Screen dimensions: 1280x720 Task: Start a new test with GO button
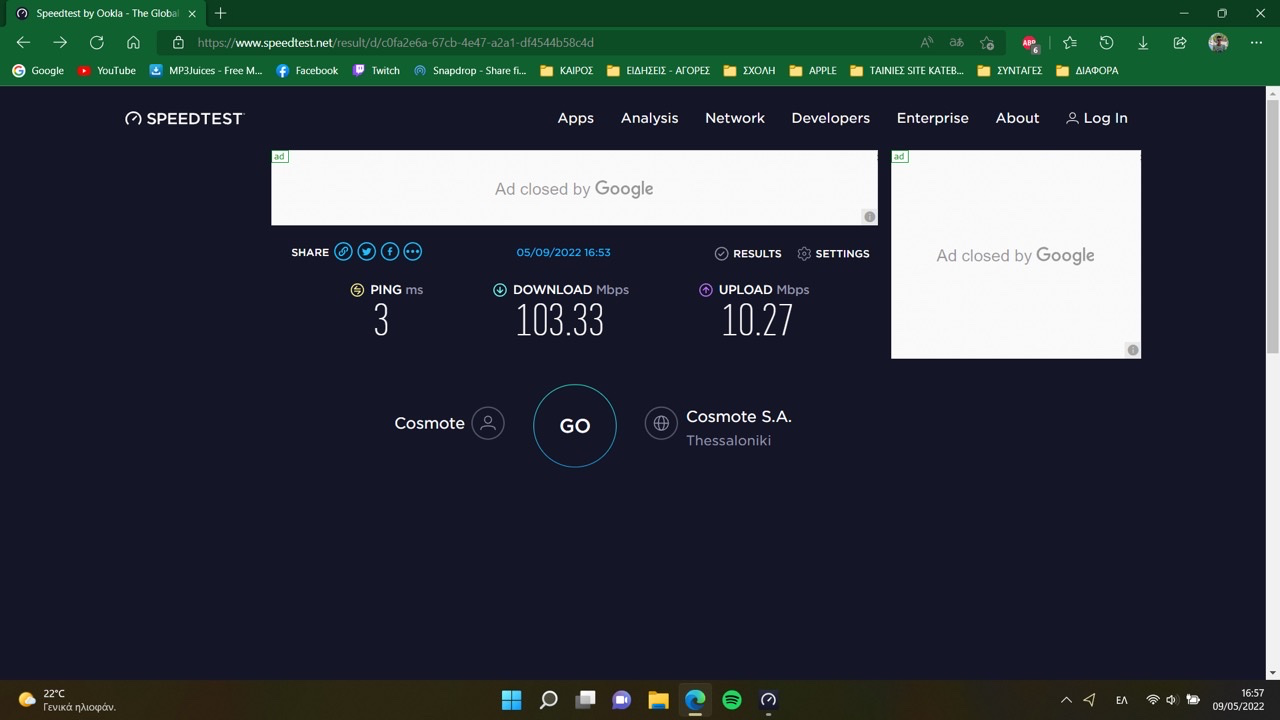[x=575, y=425]
